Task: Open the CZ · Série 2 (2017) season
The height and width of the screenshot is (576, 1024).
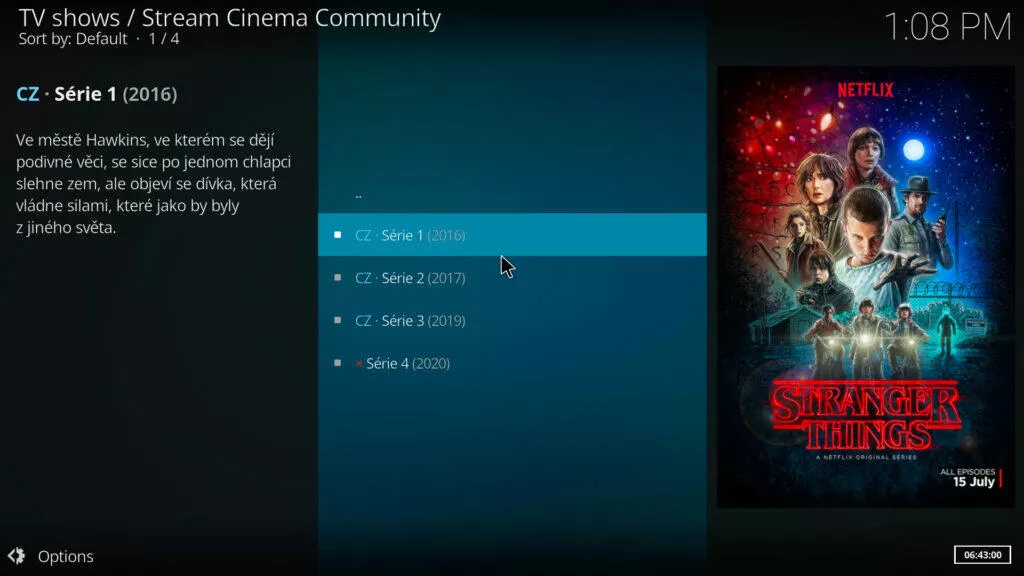Action: 512,278
